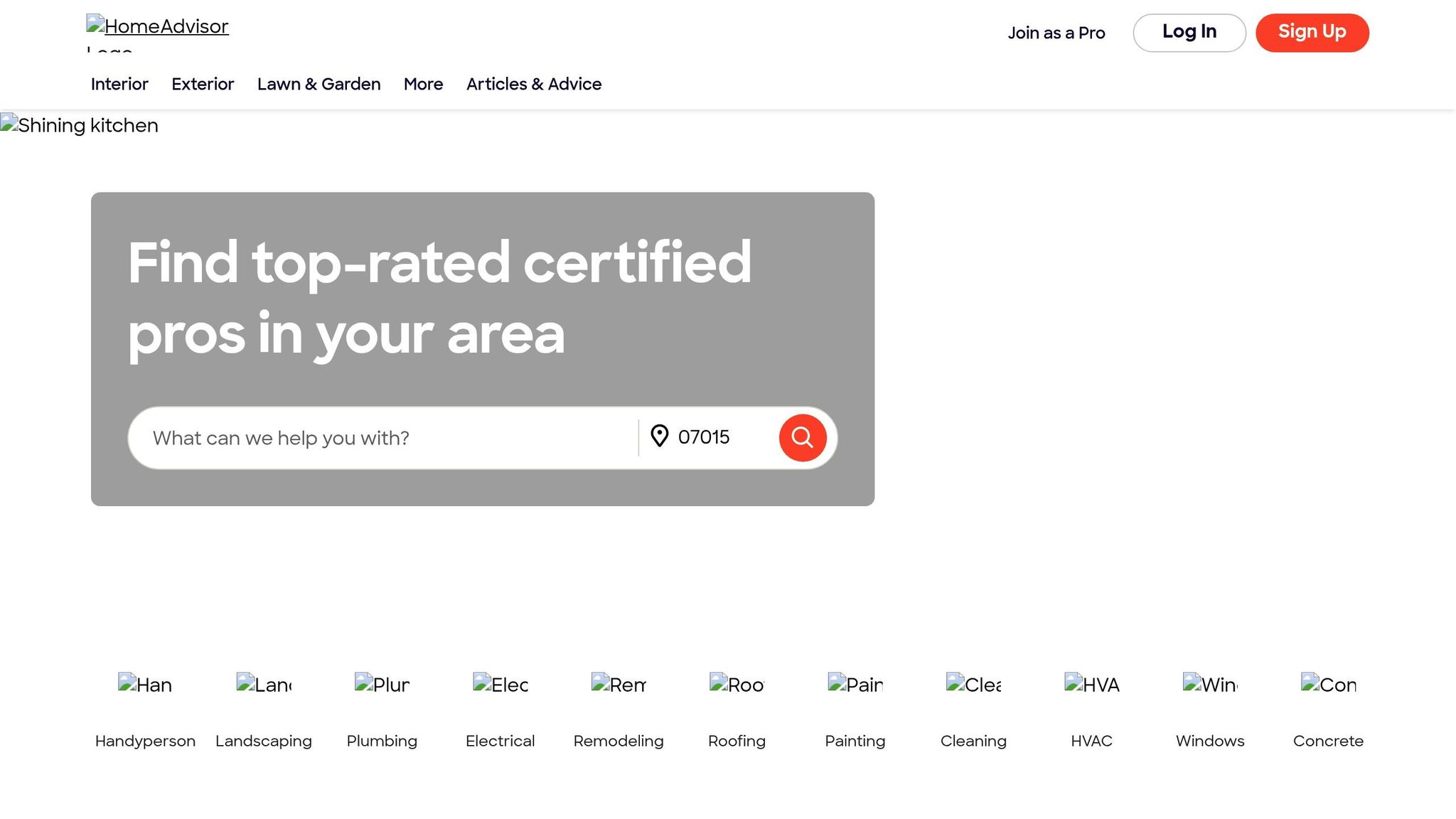
Task: Click the Sign Up button
Action: 1312,32
